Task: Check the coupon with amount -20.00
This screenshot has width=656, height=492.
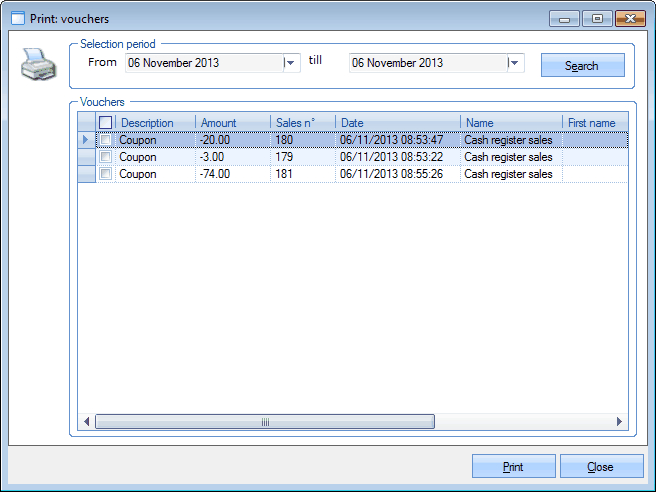Action: point(106,140)
